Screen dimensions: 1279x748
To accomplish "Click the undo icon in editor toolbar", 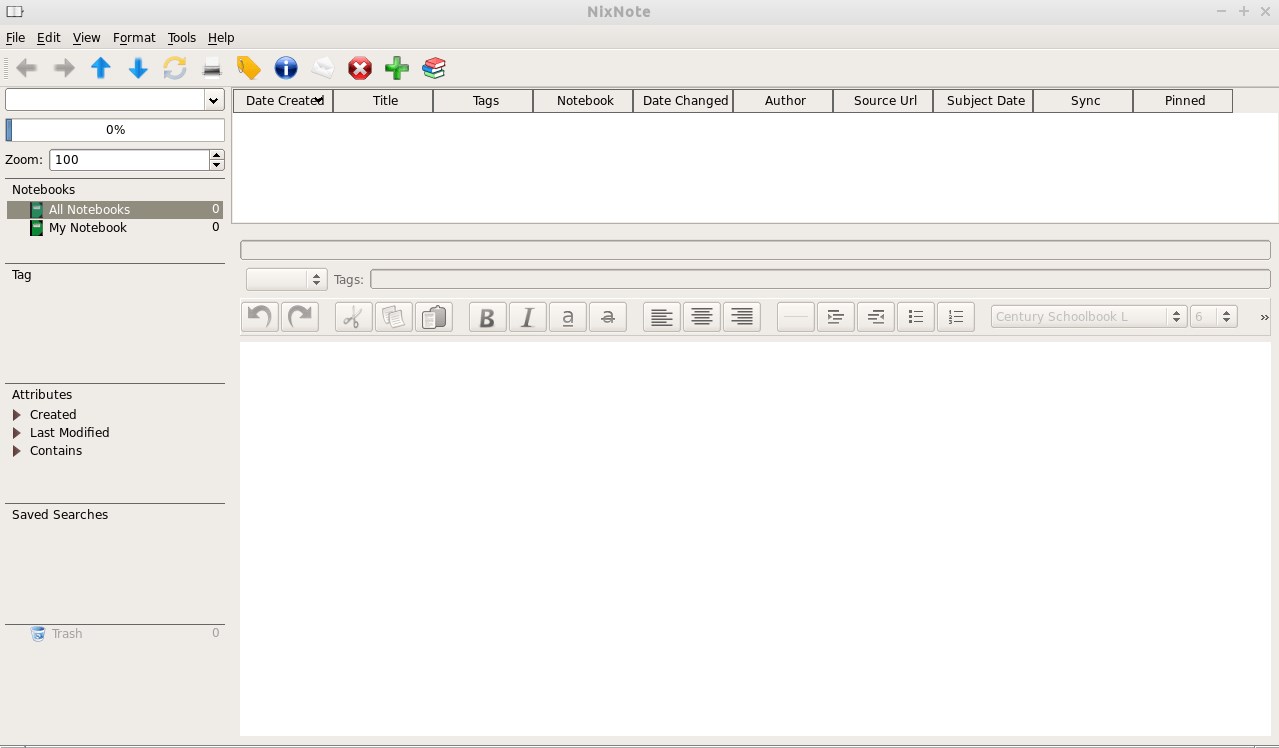I will coord(260,317).
